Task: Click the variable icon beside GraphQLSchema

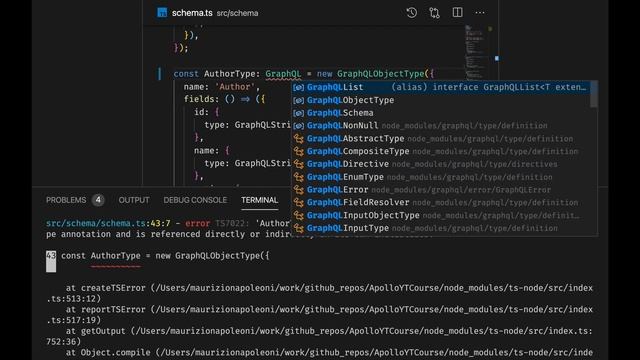Action: [299, 113]
